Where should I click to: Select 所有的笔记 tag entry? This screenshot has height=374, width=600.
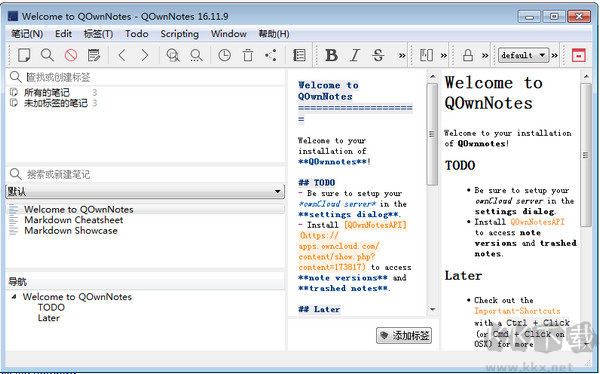pyautogui.click(x=47, y=92)
